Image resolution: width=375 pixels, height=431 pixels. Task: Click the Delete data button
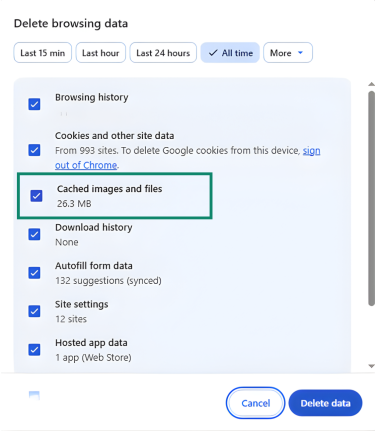tap(325, 403)
